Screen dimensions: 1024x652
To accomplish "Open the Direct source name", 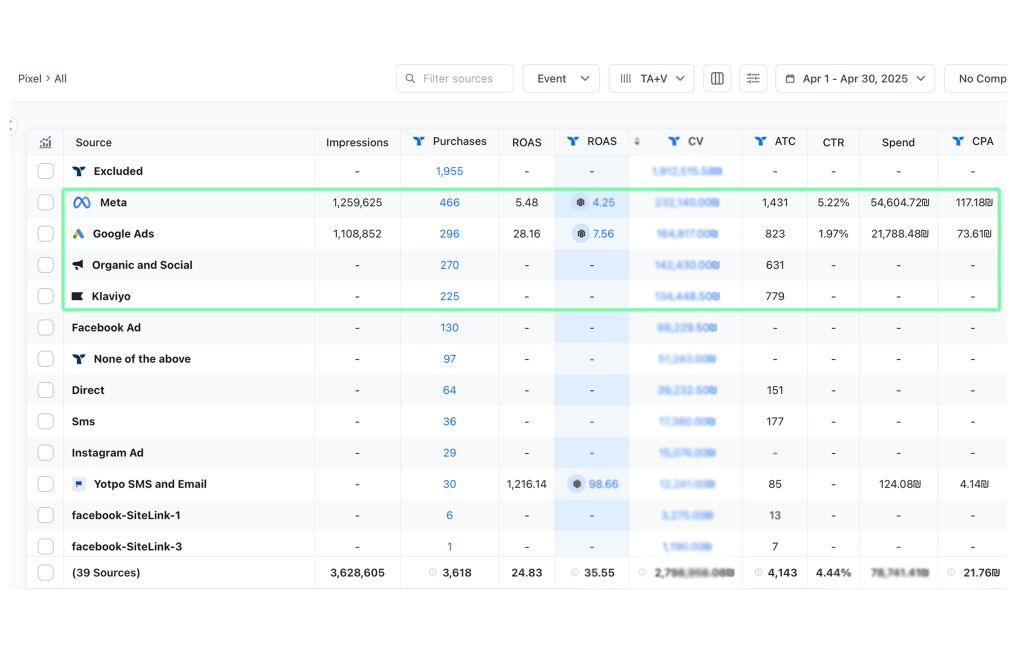I will [x=88, y=390].
